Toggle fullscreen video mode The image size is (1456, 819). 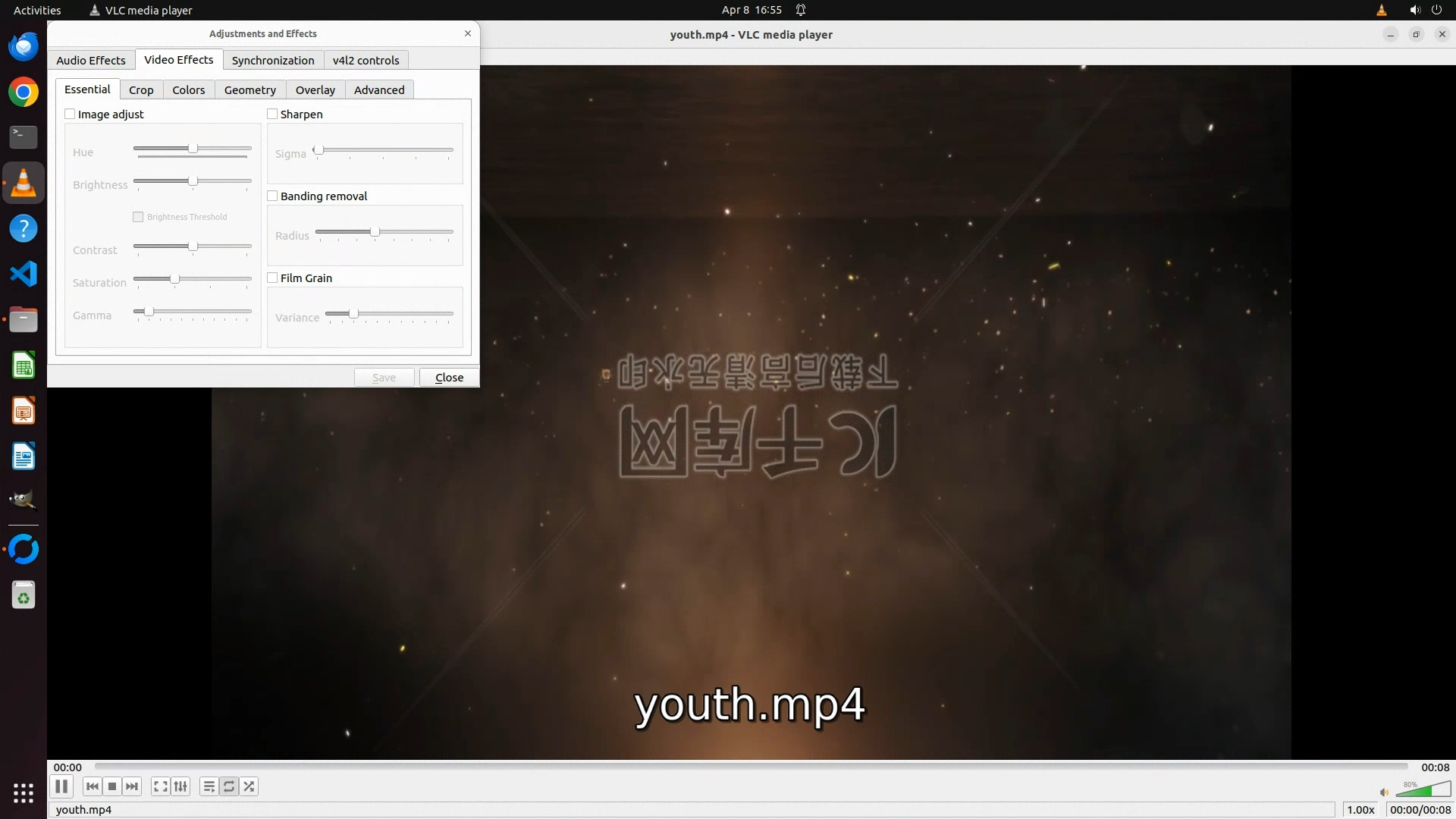tap(160, 786)
